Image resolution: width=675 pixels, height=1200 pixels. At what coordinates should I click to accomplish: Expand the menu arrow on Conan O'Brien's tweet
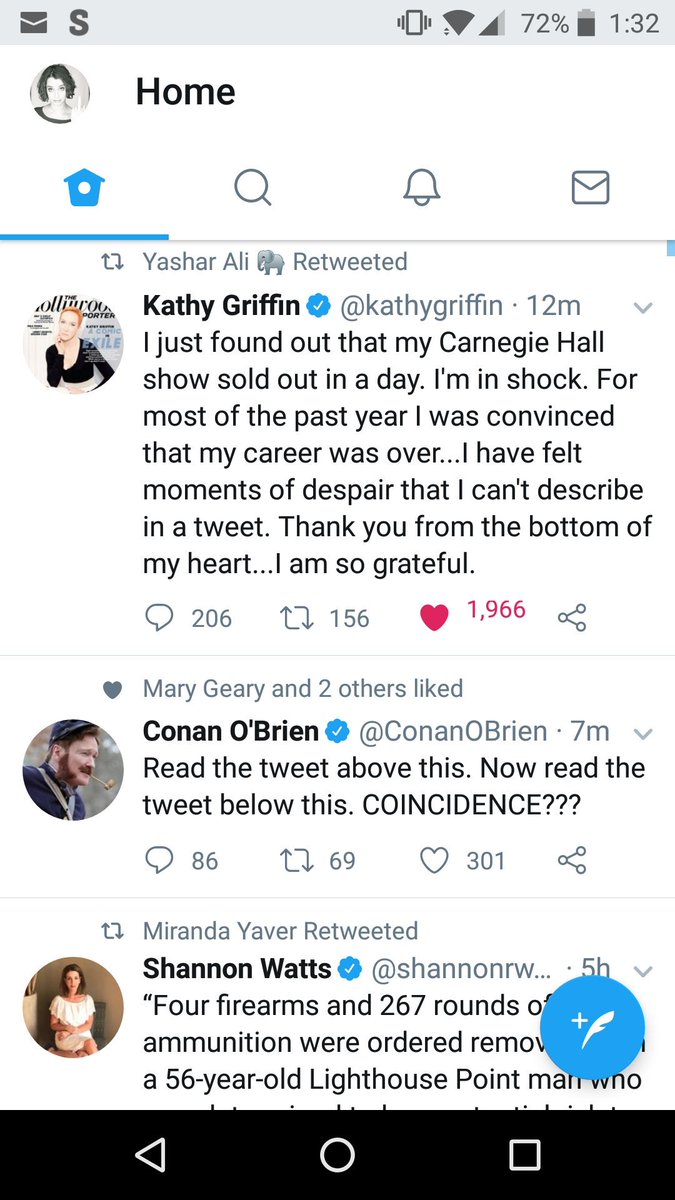[x=643, y=734]
